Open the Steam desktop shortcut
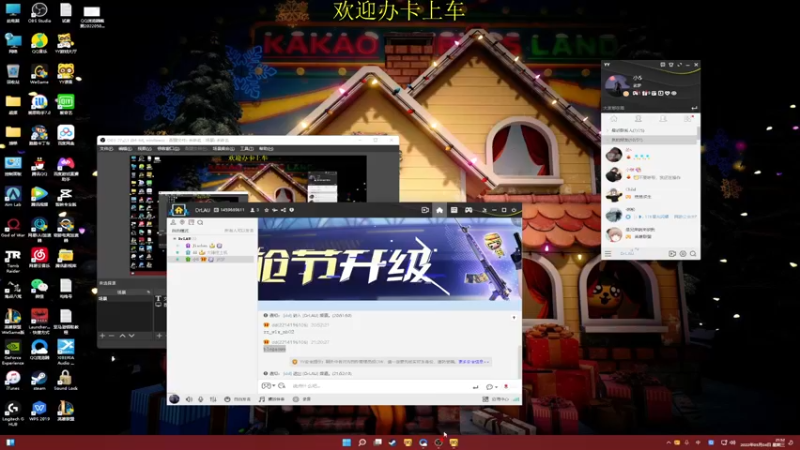 coord(39,380)
